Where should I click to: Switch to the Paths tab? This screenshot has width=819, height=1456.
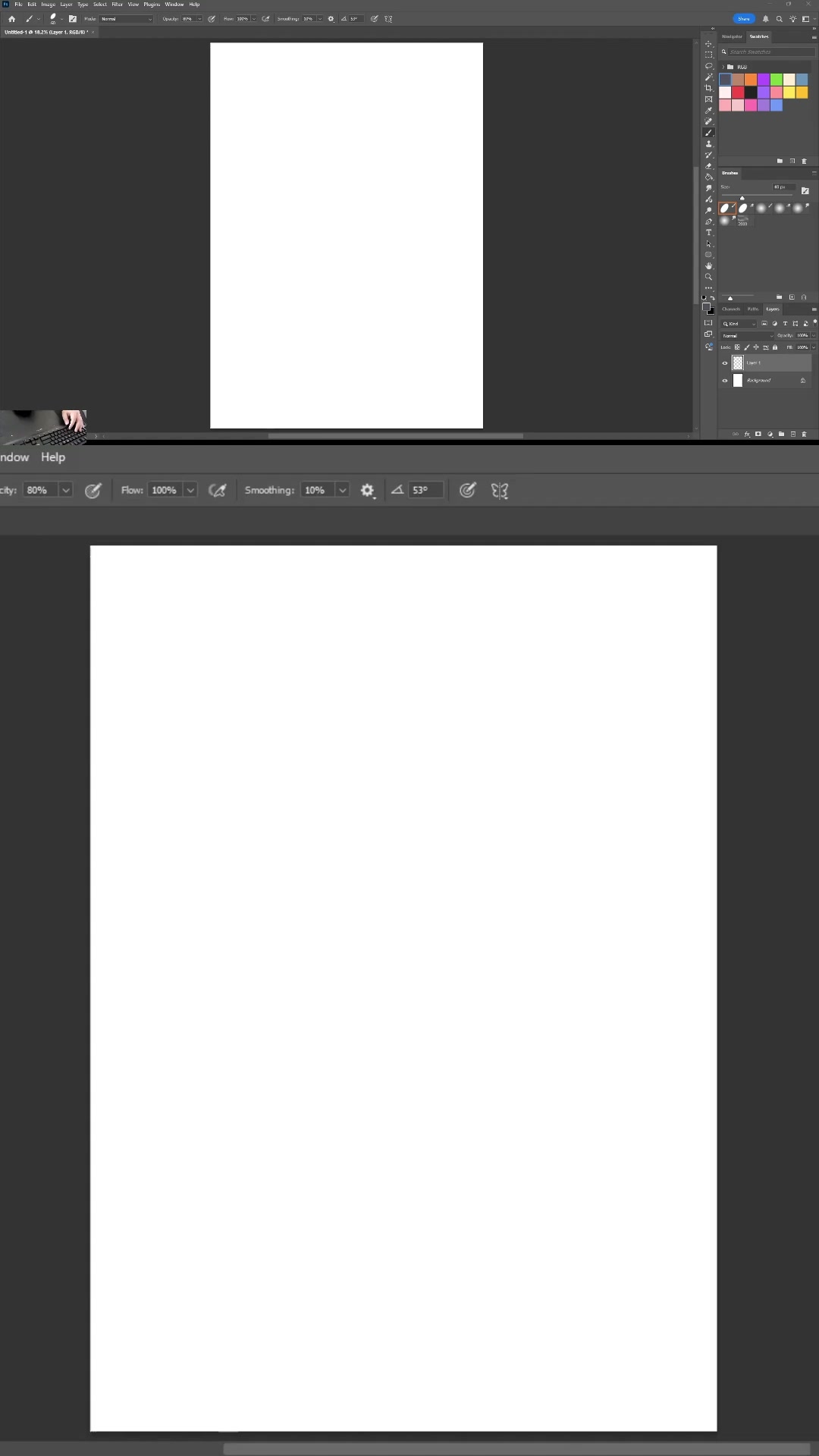tap(753, 309)
